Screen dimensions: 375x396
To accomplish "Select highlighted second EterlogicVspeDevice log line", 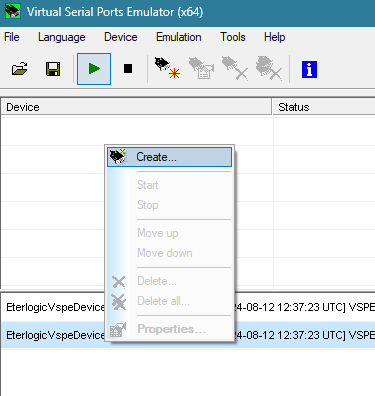I will [x=188, y=335].
